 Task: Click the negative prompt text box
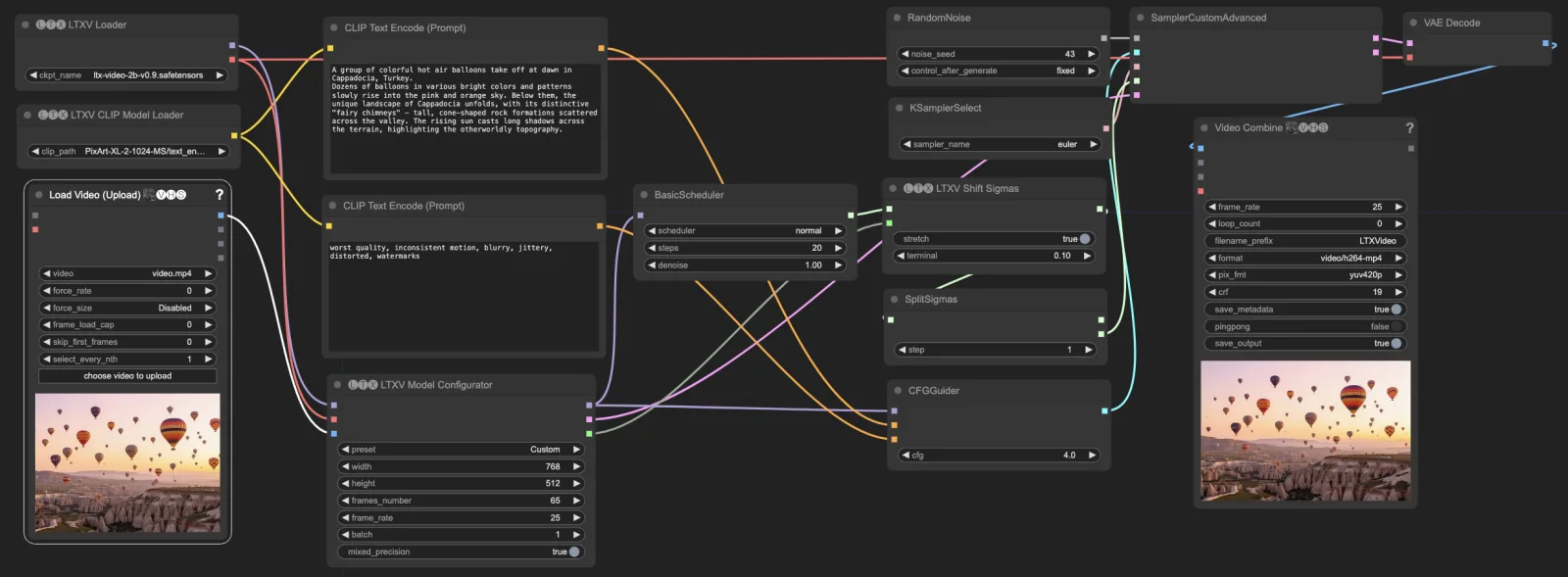[x=464, y=296]
